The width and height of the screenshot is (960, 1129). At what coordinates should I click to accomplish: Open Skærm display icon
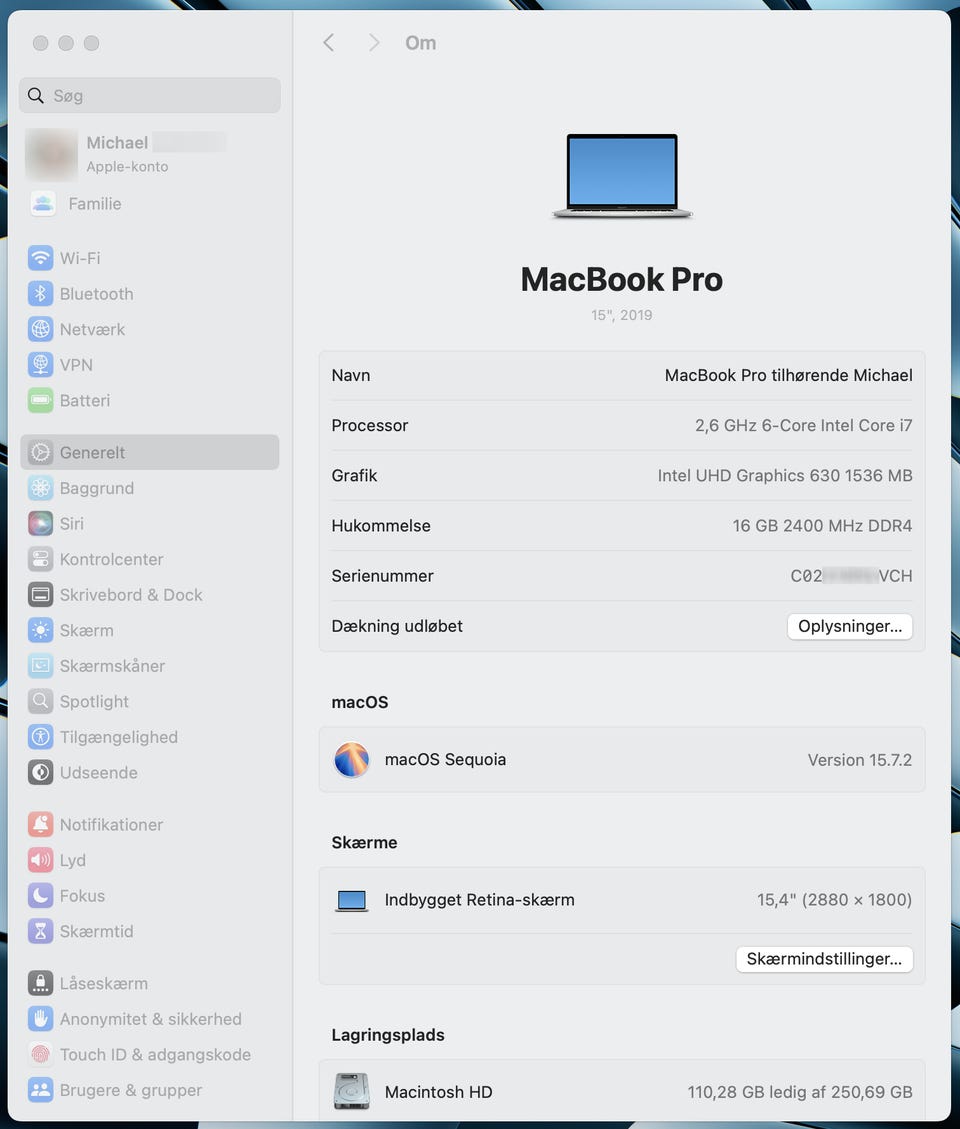click(40, 630)
